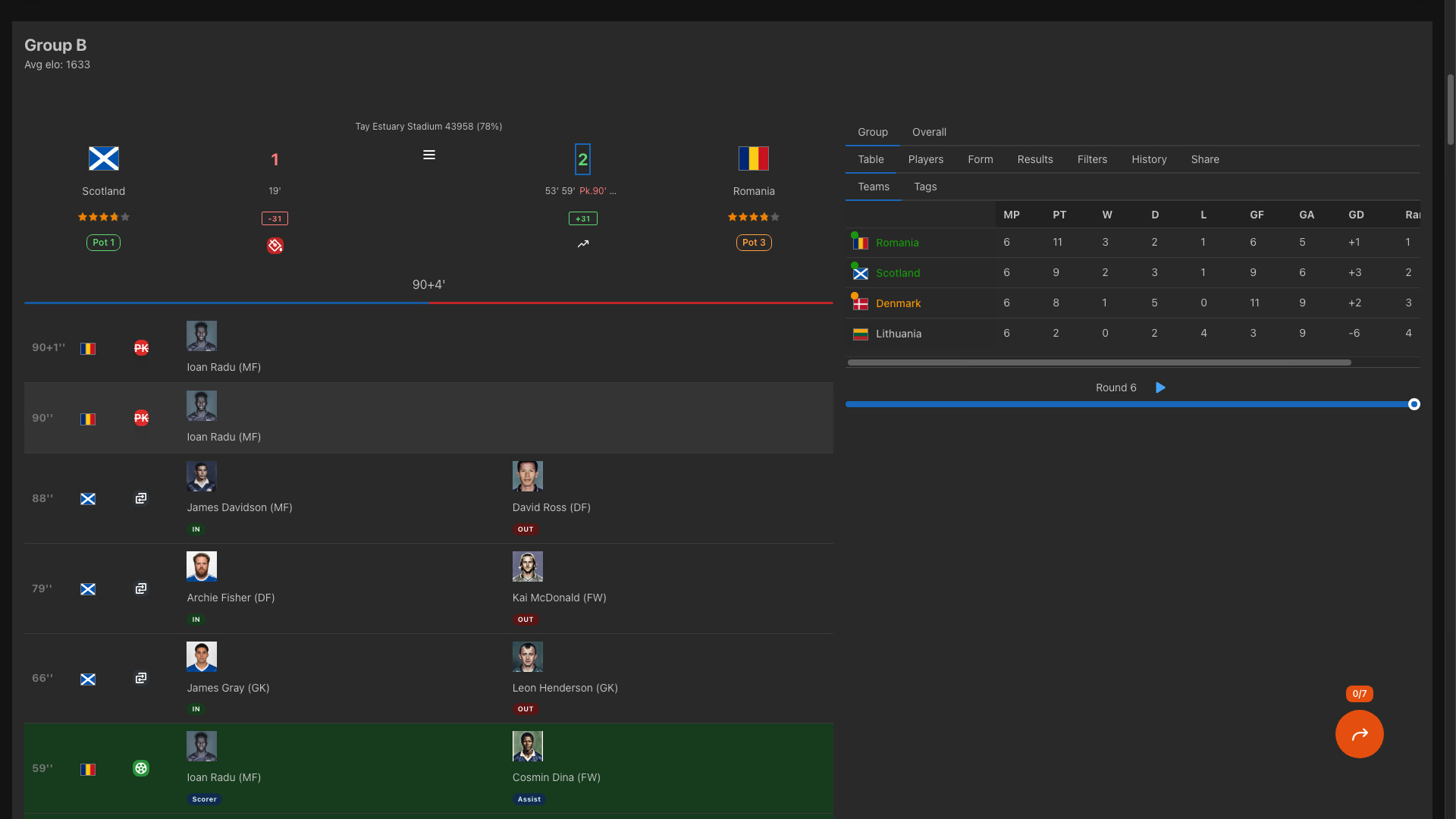Open the match details hamburger menu icon

[x=428, y=155]
